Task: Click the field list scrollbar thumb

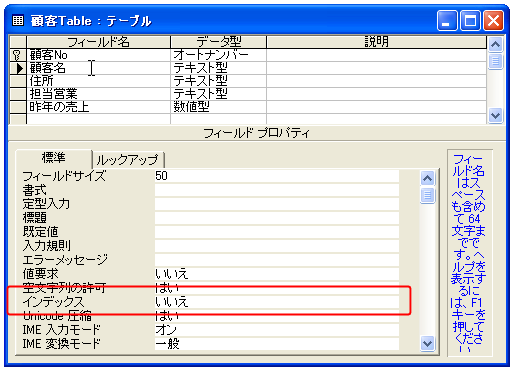Action: pos(495,61)
